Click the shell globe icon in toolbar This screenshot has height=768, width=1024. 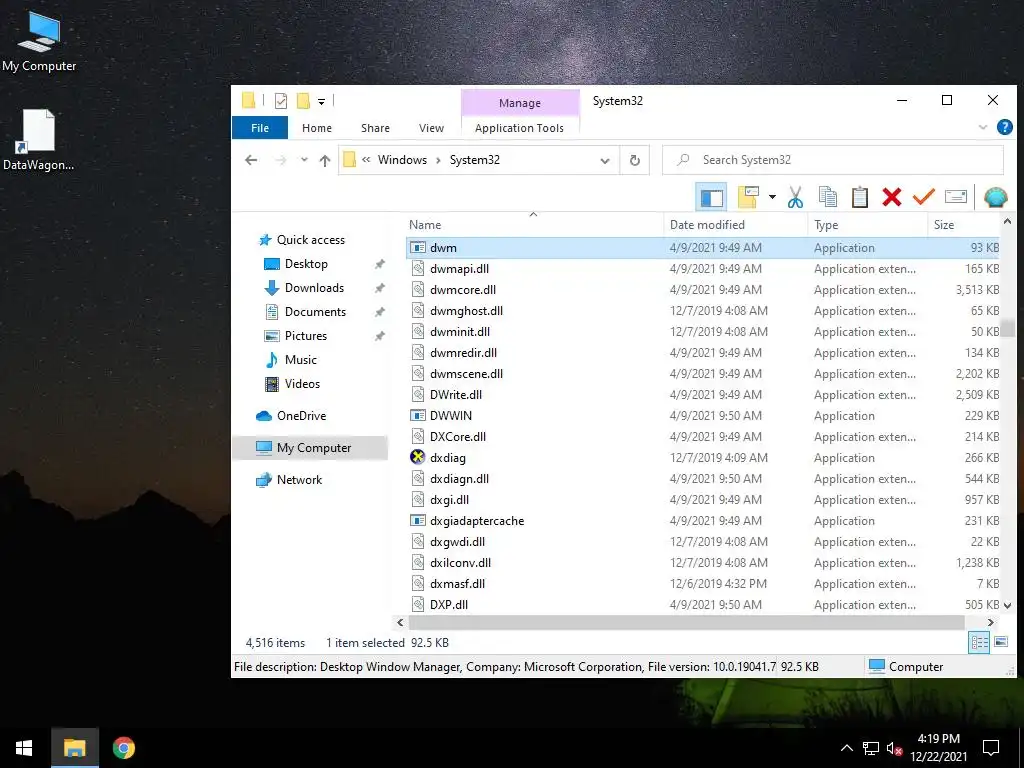[995, 197]
